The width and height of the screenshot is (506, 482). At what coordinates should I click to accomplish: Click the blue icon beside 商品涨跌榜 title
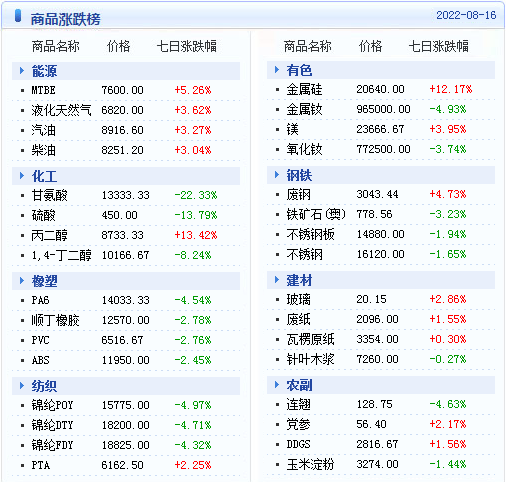click(x=18, y=16)
